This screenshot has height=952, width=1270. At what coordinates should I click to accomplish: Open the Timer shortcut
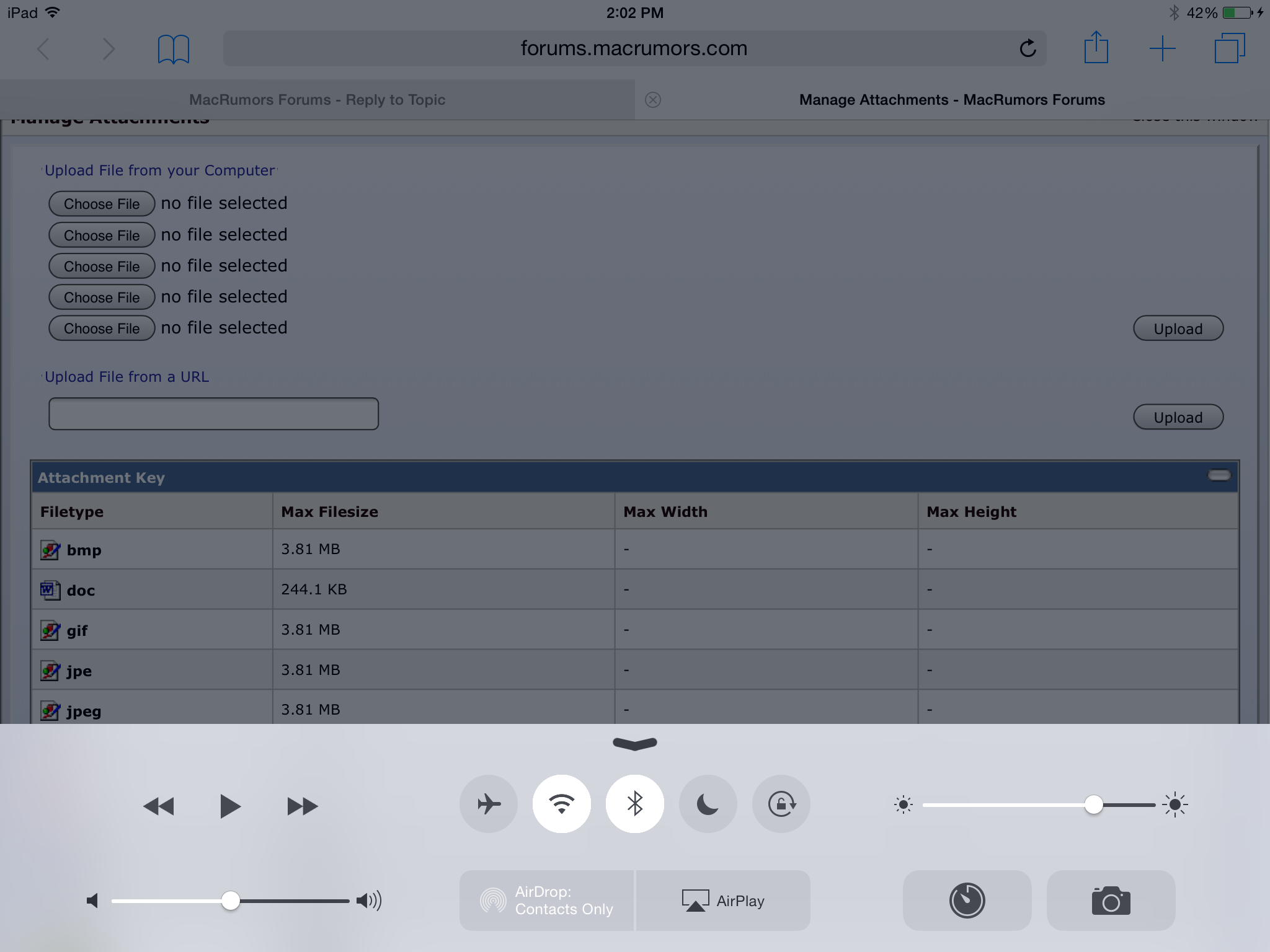(967, 901)
